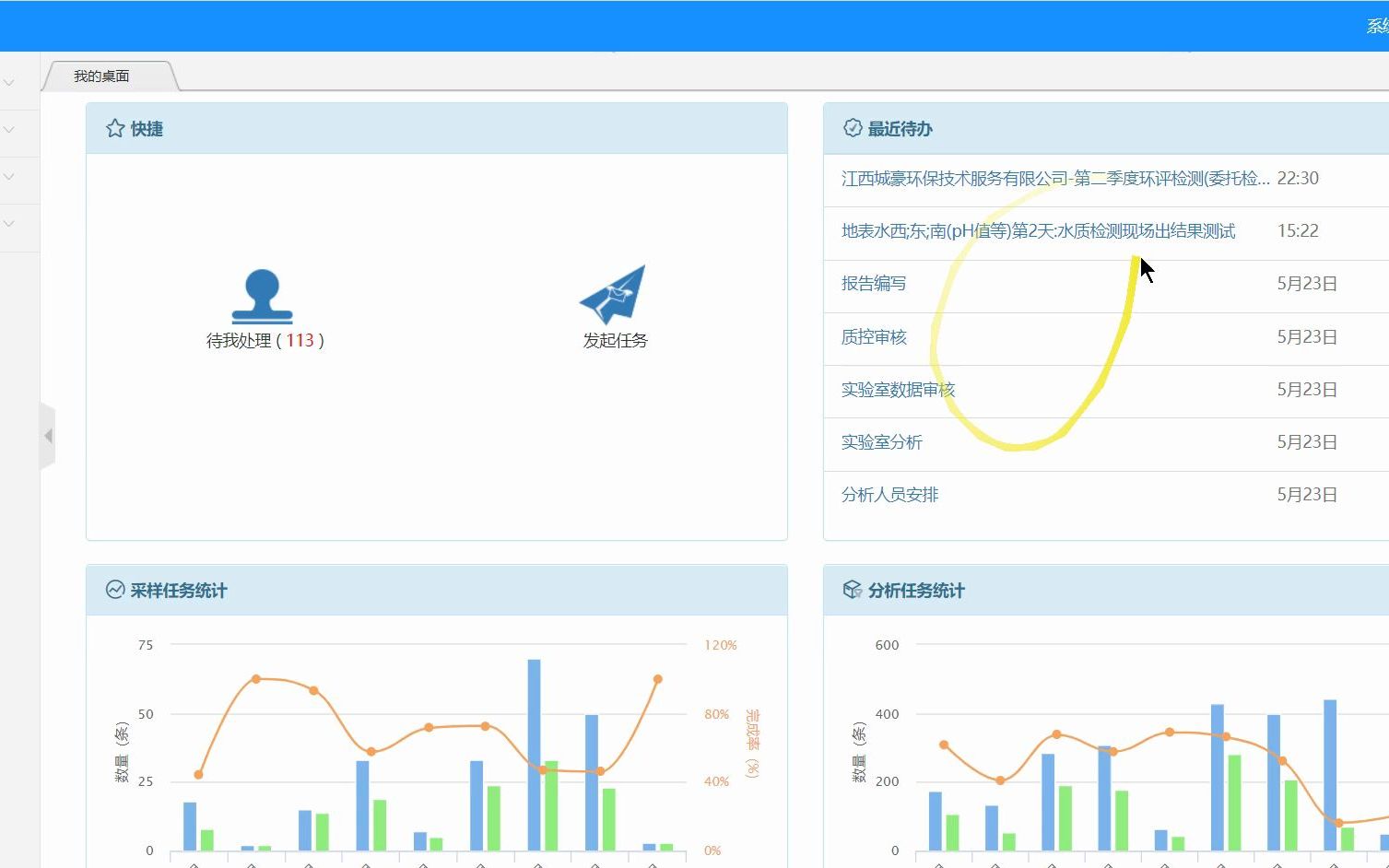This screenshot has width=1389, height=868.
Task: Click the tallest blue bar in 采样任务统计 chart
Action: [534, 755]
